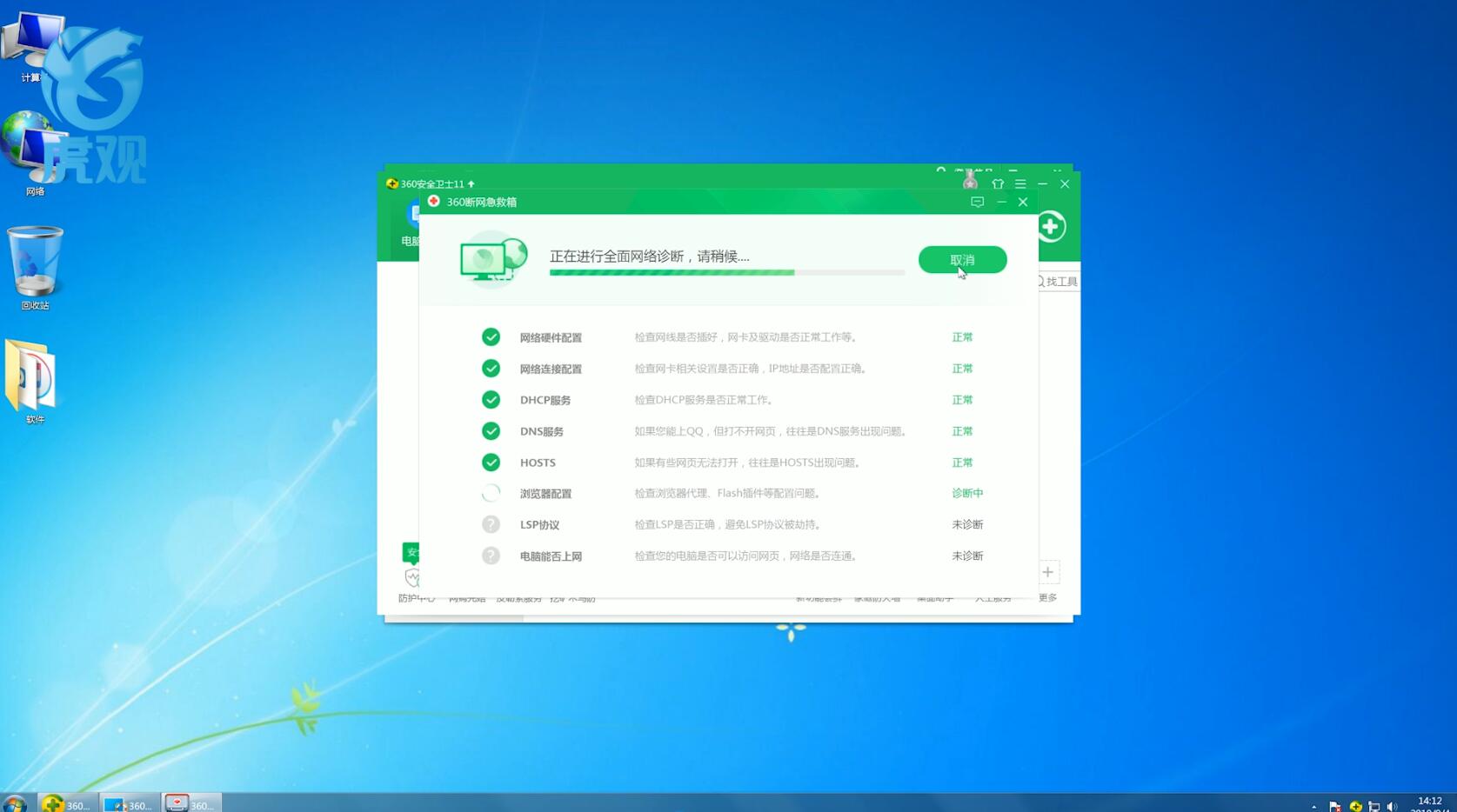Click the DNS服务 description text

772,431
